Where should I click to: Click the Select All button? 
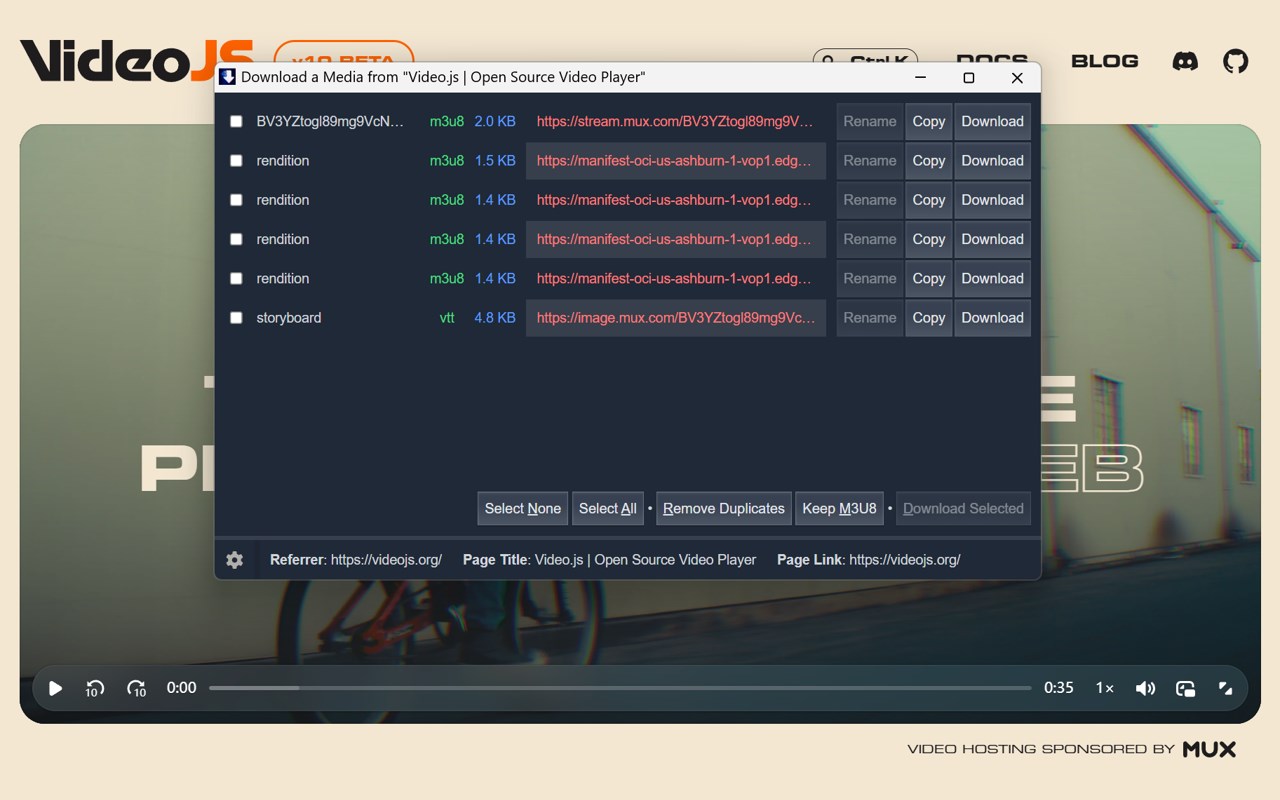(608, 508)
